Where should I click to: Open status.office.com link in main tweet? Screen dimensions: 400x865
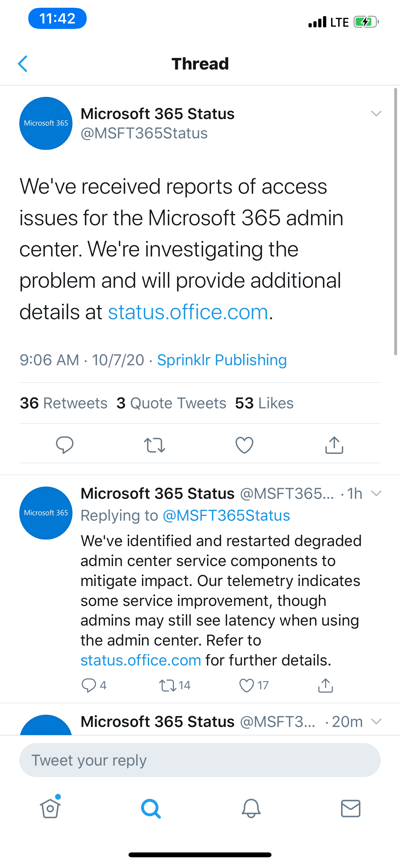point(188,312)
